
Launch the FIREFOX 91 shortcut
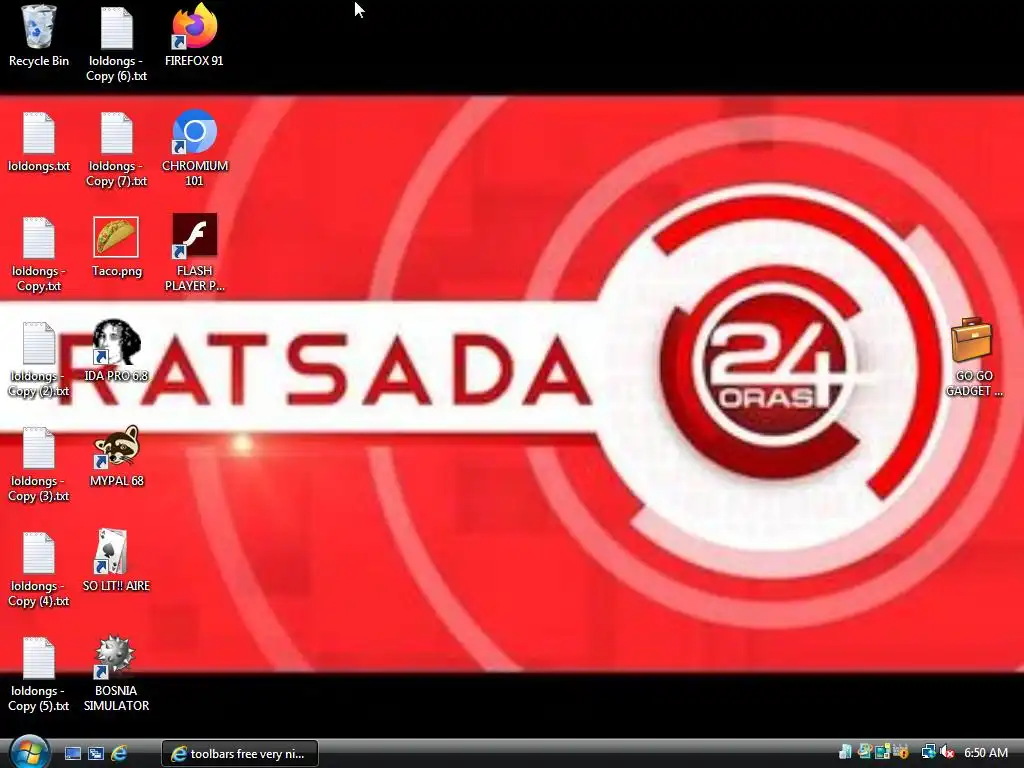(x=194, y=36)
